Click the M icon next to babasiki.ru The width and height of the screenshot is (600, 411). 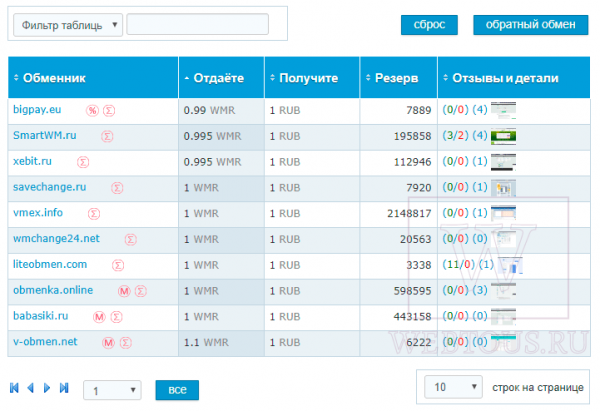click(99, 317)
